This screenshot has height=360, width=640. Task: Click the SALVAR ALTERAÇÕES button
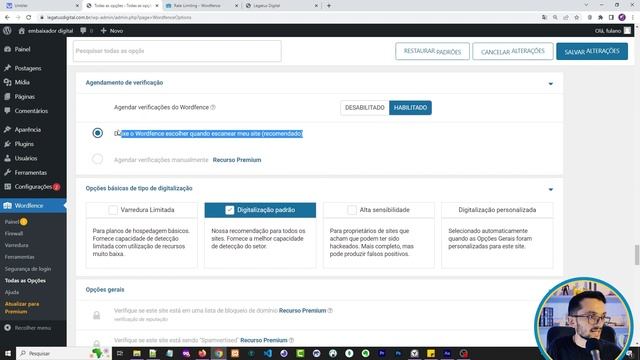(x=592, y=51)
